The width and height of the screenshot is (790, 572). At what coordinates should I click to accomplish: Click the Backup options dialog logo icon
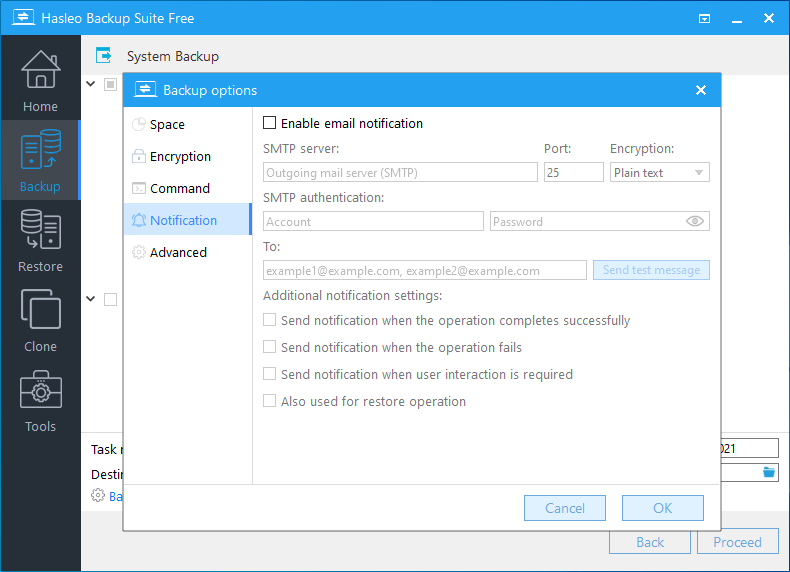145,90
